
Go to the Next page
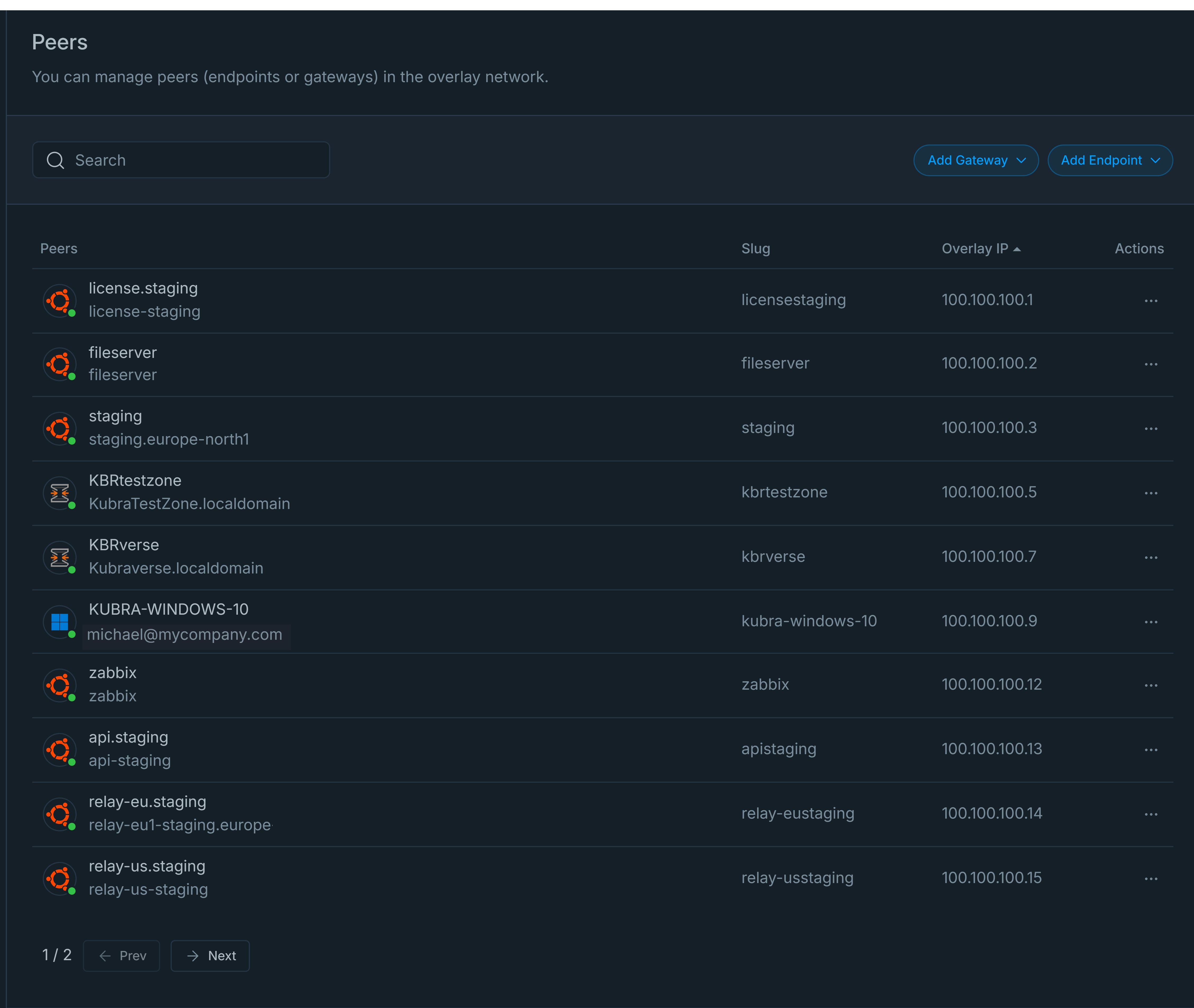click(x=210, y=955)
